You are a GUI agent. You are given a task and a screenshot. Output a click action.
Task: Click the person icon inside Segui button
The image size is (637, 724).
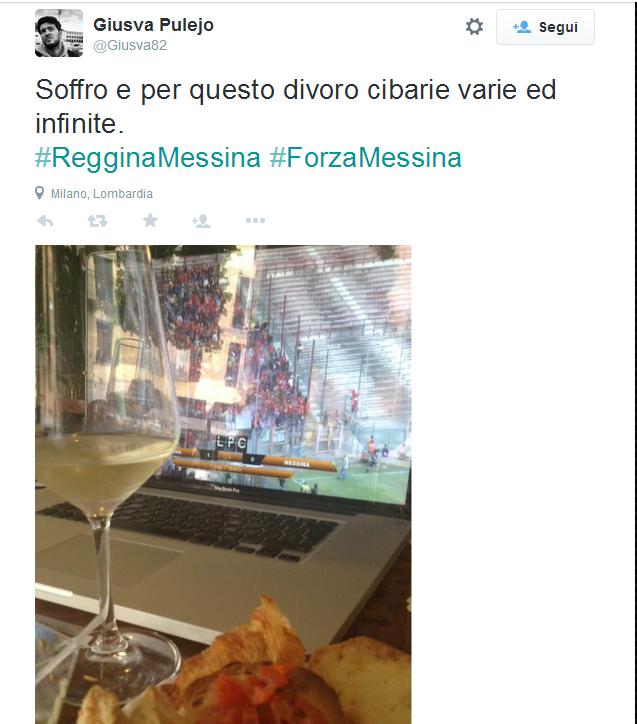[522, 27]
